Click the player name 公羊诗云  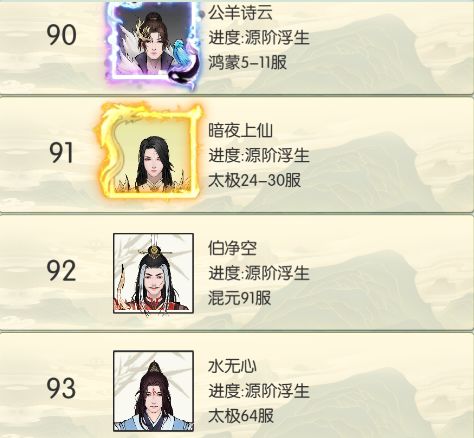(240, 13)
